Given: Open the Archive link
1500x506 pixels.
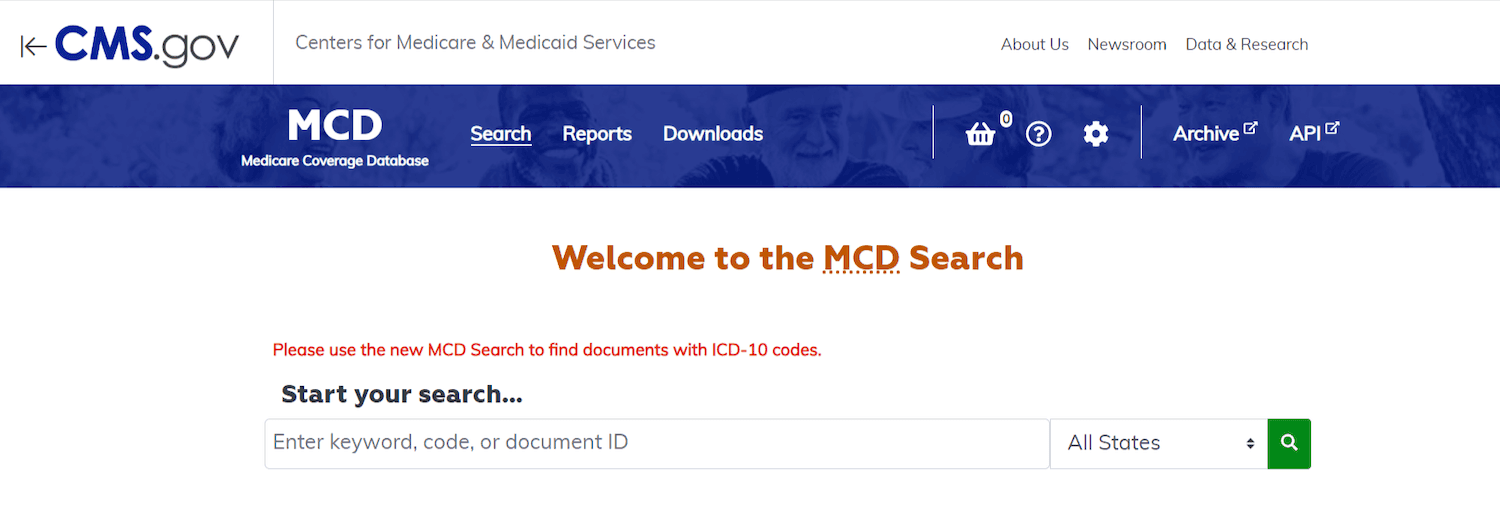Looking at the screenshot, I should click(1206, 134).
